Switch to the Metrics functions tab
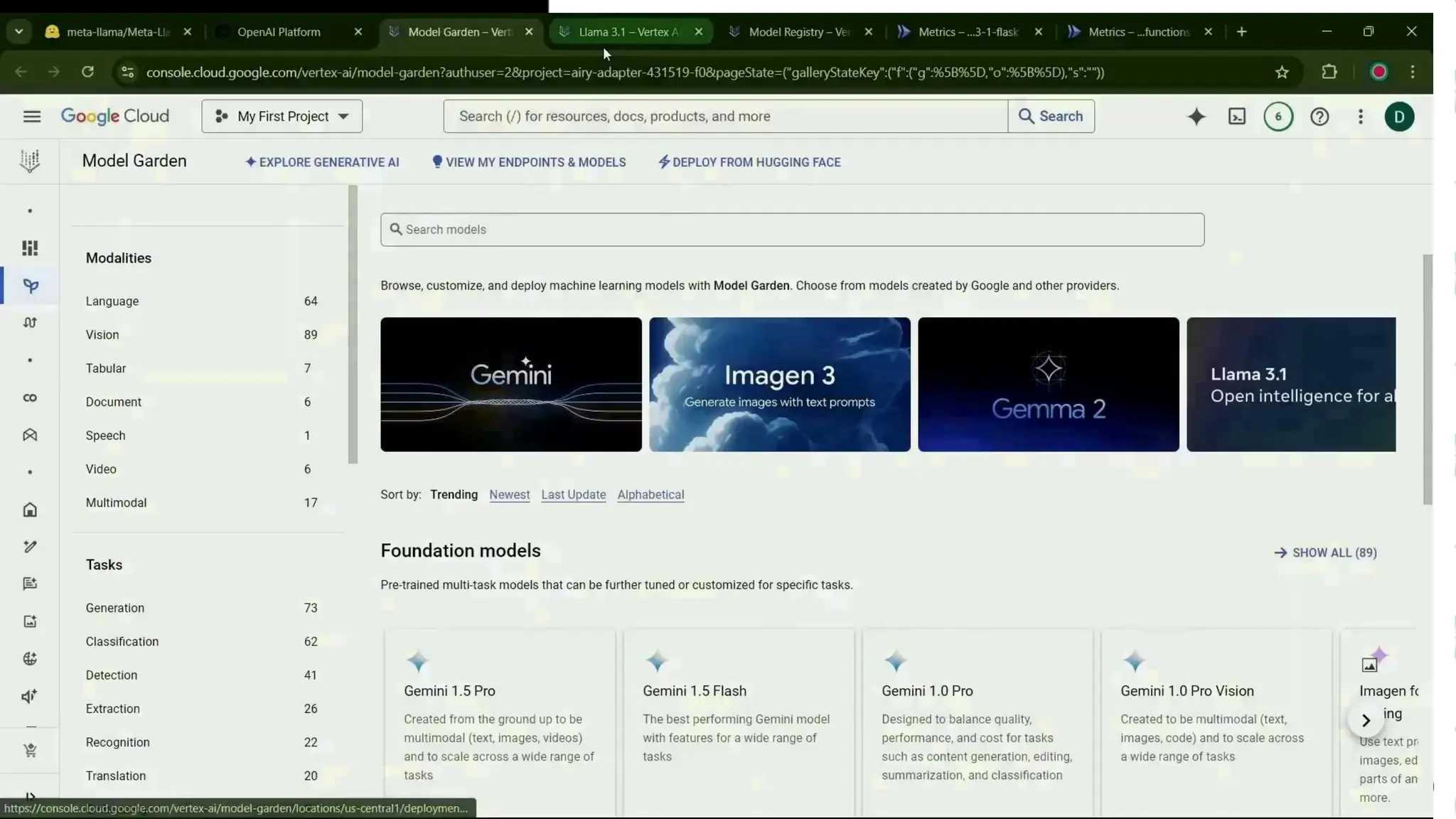Screen dimensions: 1456x819 click(1139, 32)
